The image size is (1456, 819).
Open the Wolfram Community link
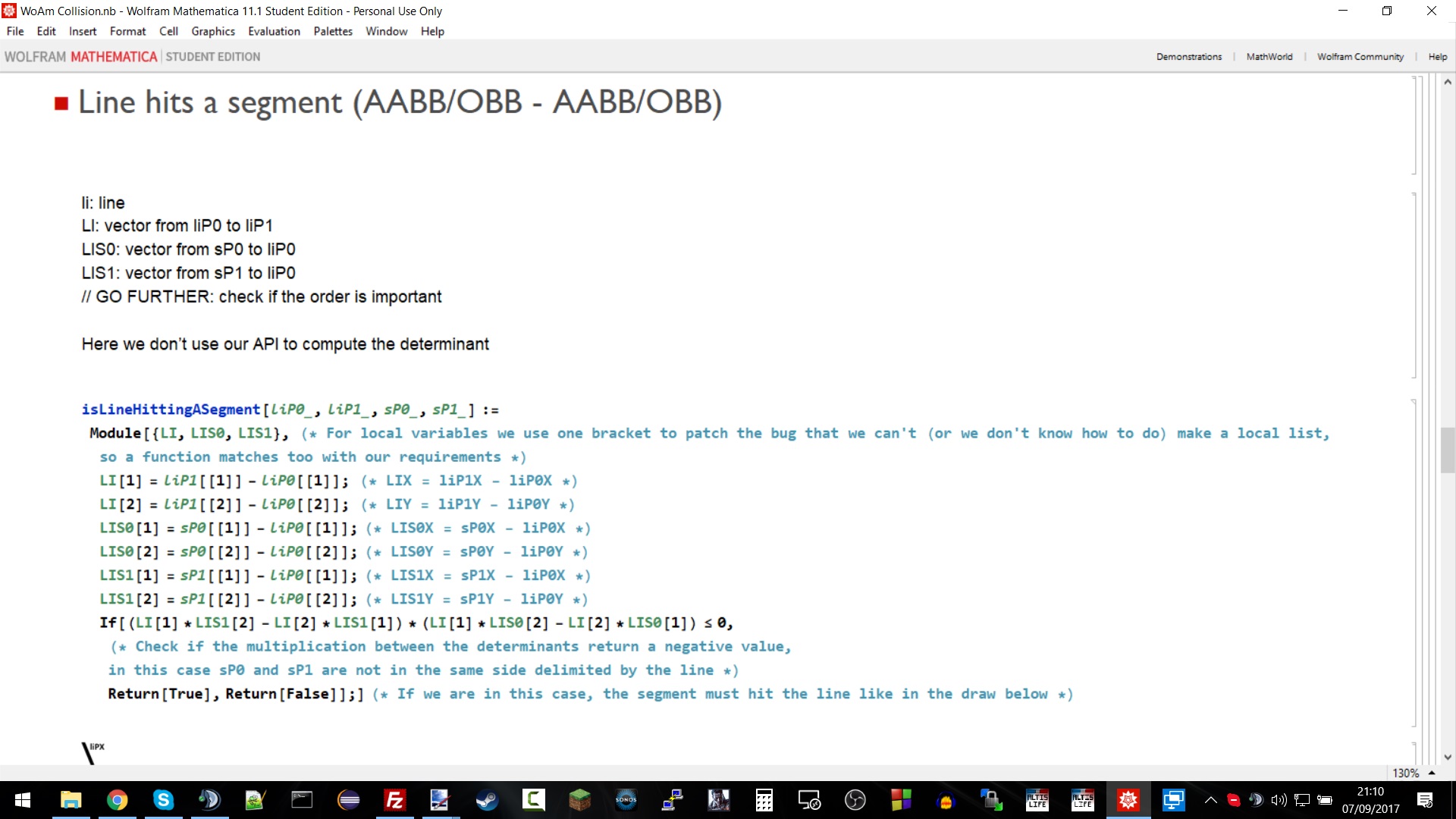point(1360,57)
